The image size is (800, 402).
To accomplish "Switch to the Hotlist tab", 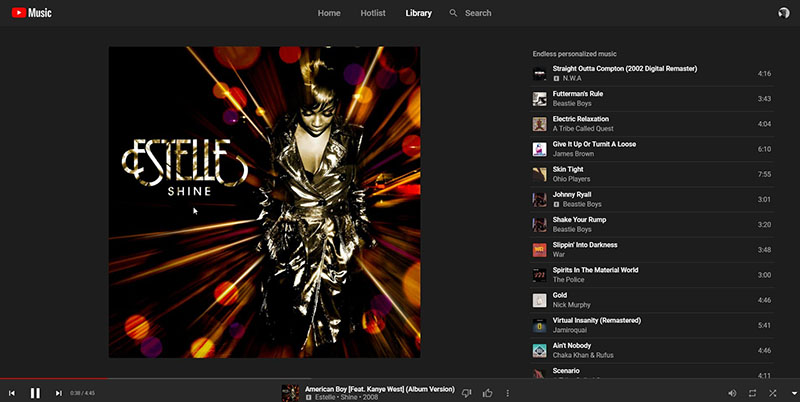I will tap(373, 13).
